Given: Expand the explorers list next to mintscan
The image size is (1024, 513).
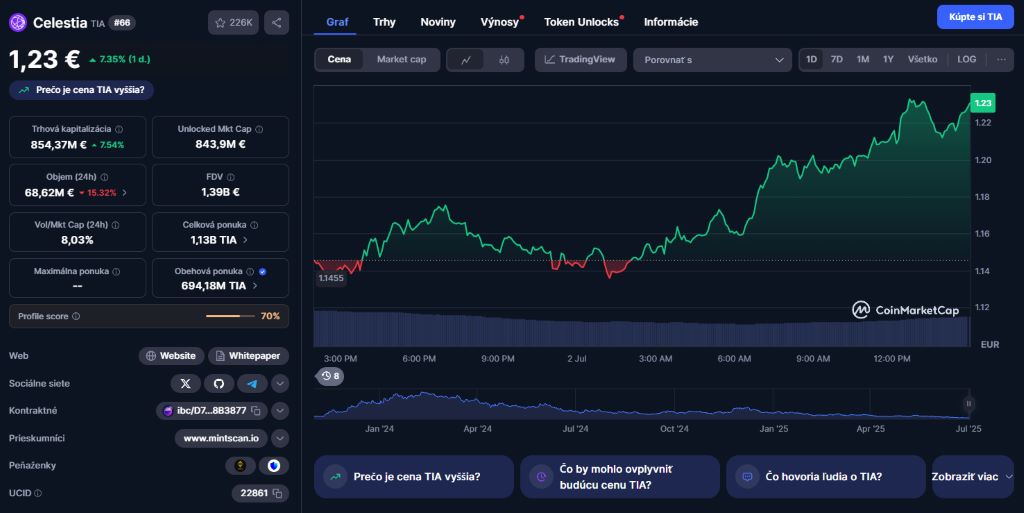Looking at the screenshot, I should coord(280,439).
